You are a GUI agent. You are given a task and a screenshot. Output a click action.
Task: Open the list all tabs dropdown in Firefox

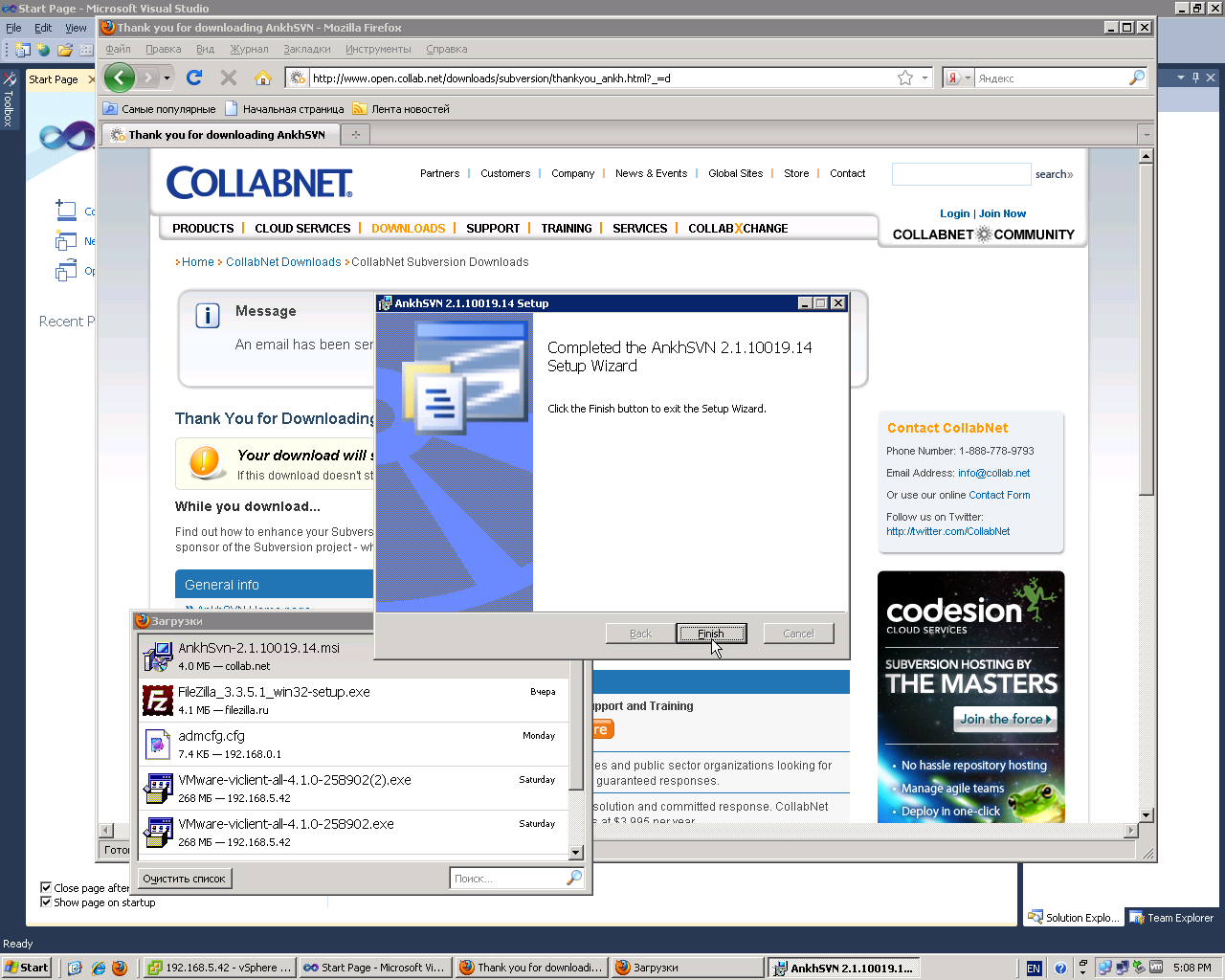point(1146,135)
